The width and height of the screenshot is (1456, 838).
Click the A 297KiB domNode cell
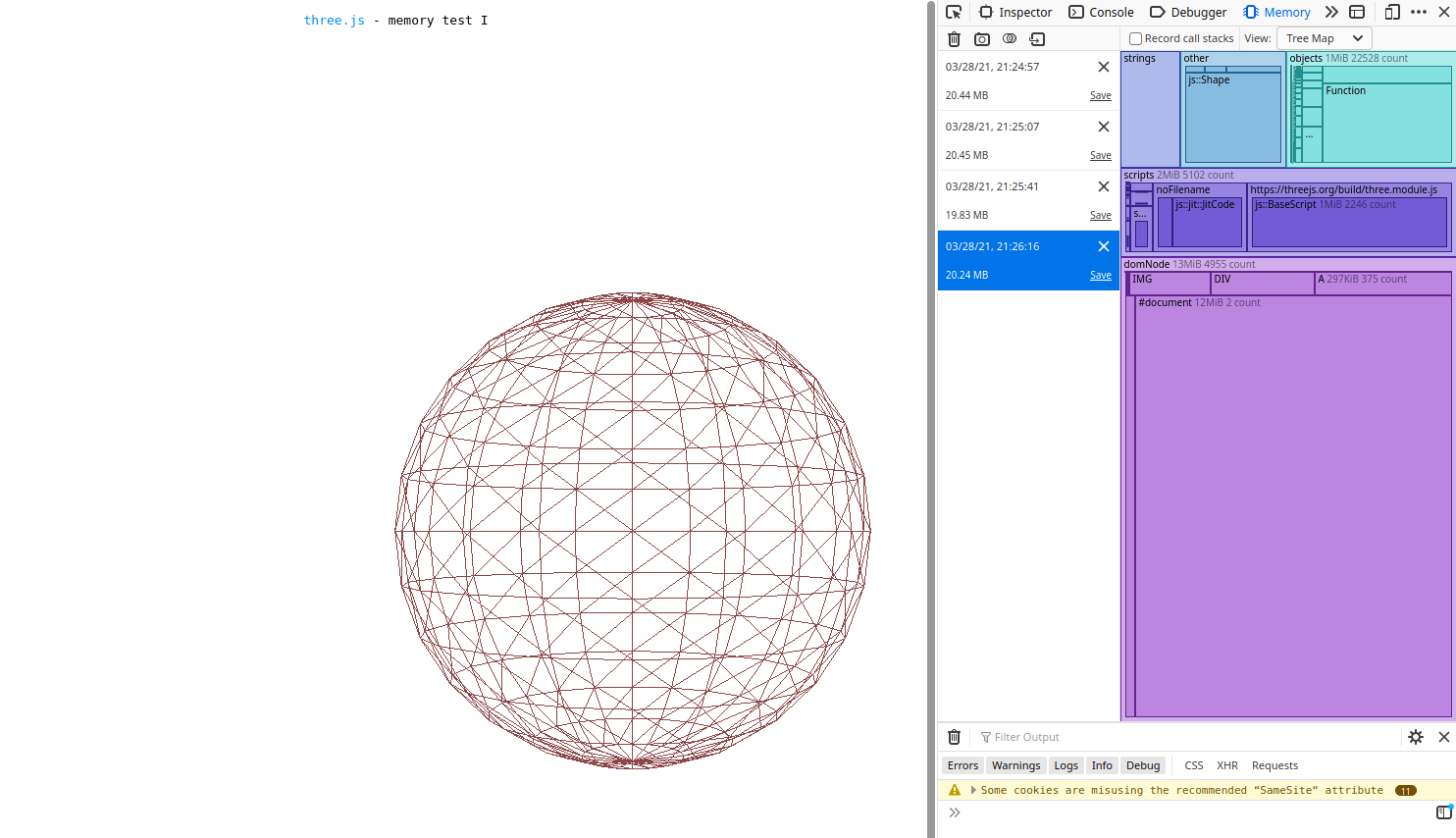[x=1382, y=283]
